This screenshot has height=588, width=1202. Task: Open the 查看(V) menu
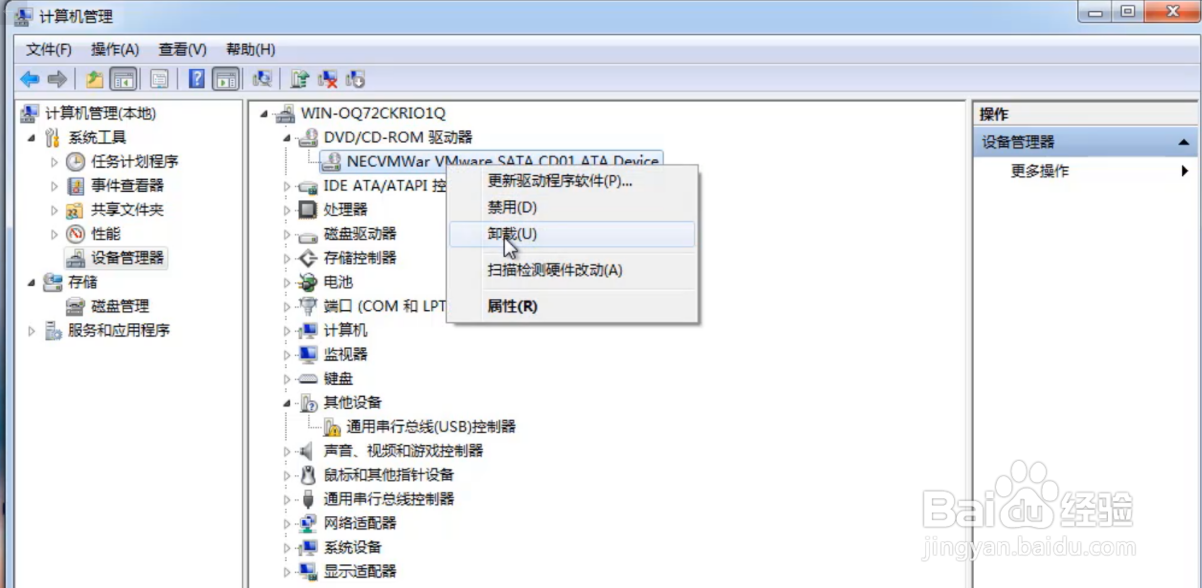pos(180,49)
